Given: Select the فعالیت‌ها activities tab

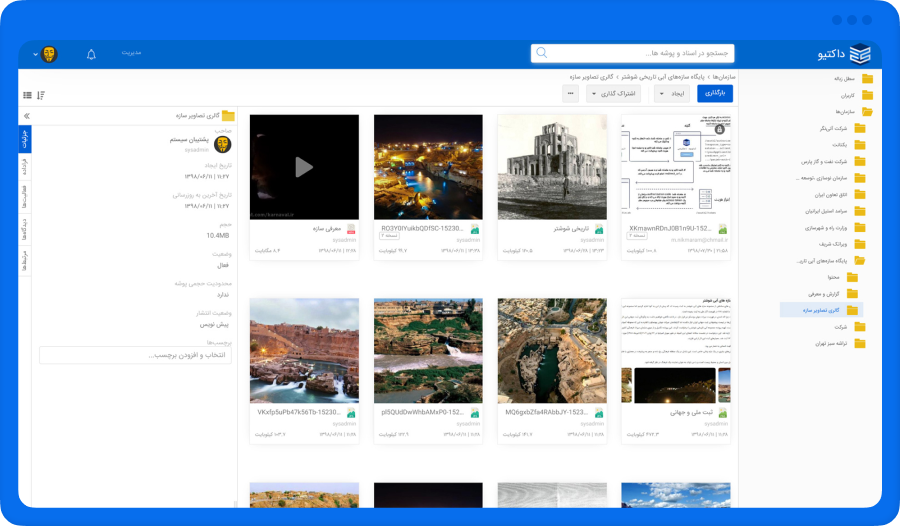Looking at the screenshot, I should 25,196.
